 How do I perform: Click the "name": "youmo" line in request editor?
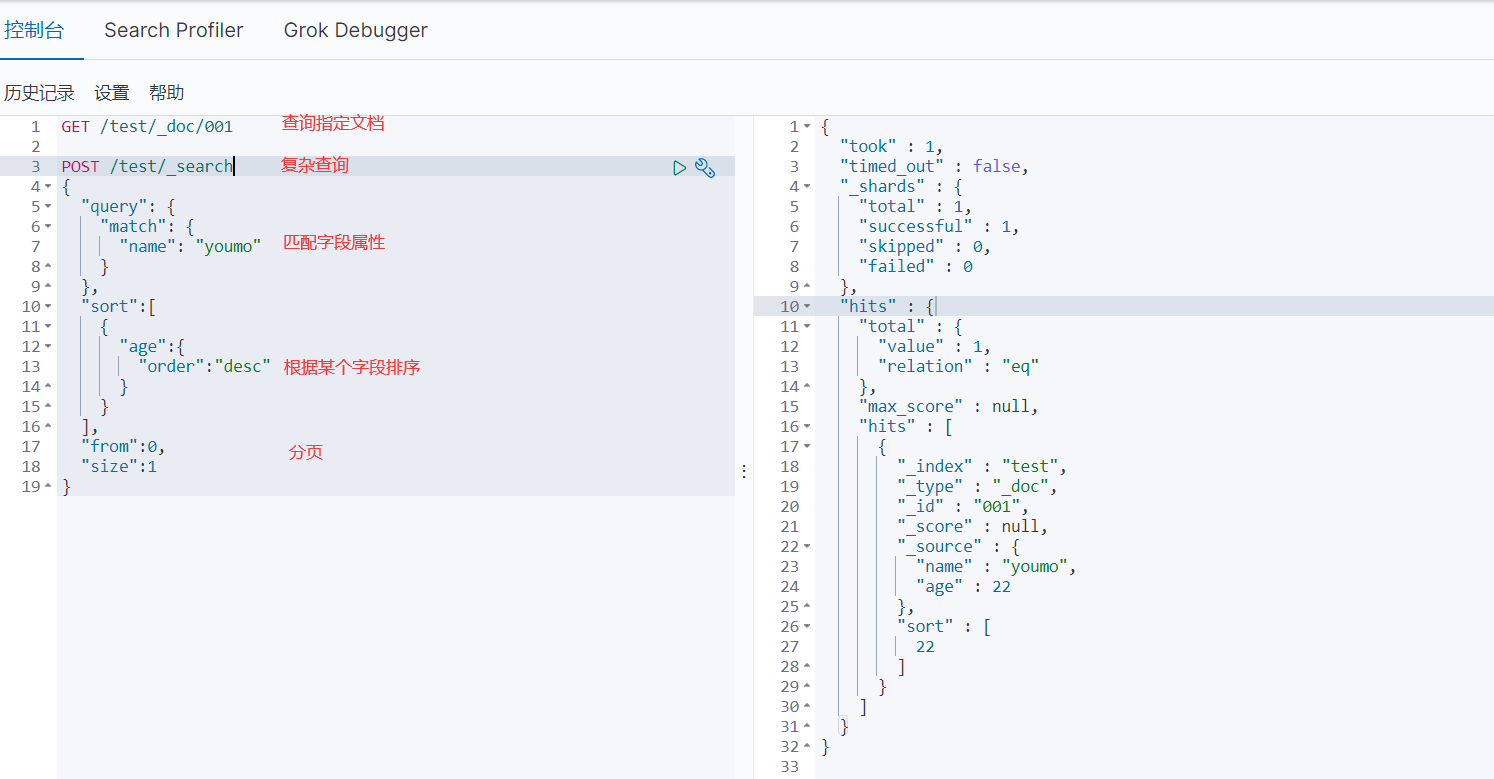click(190, 247)
